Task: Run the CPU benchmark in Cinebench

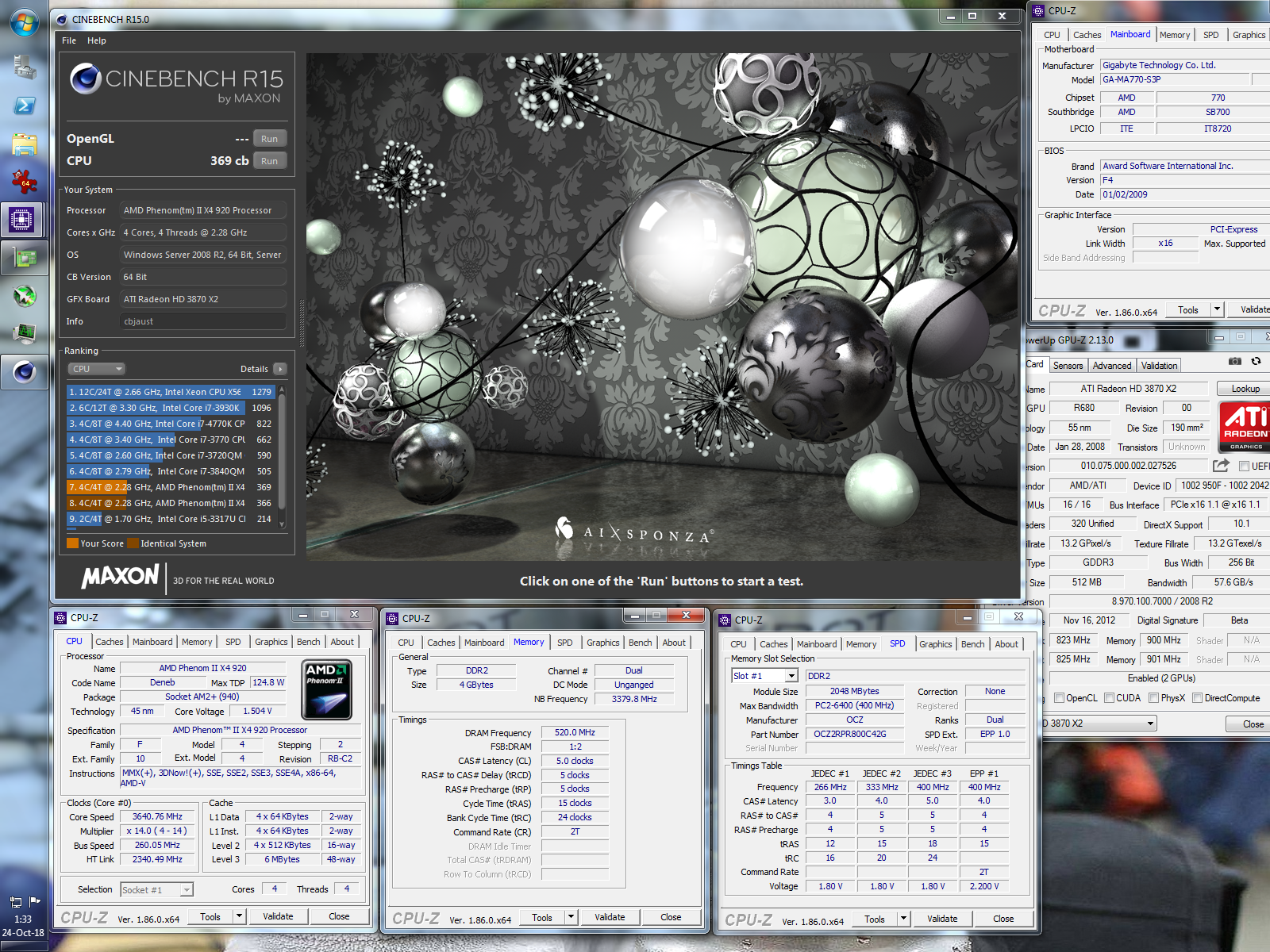Action: (x=270, y=161)
